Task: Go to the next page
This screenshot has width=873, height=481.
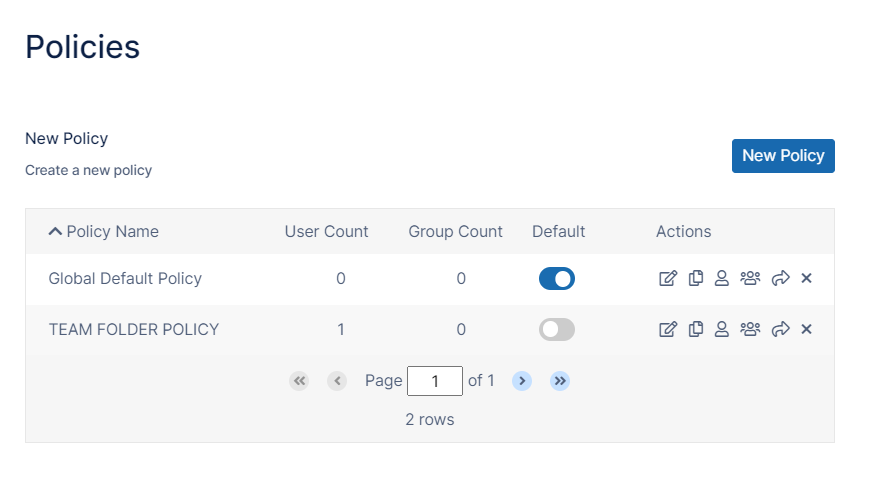Action: coord(522,381)
